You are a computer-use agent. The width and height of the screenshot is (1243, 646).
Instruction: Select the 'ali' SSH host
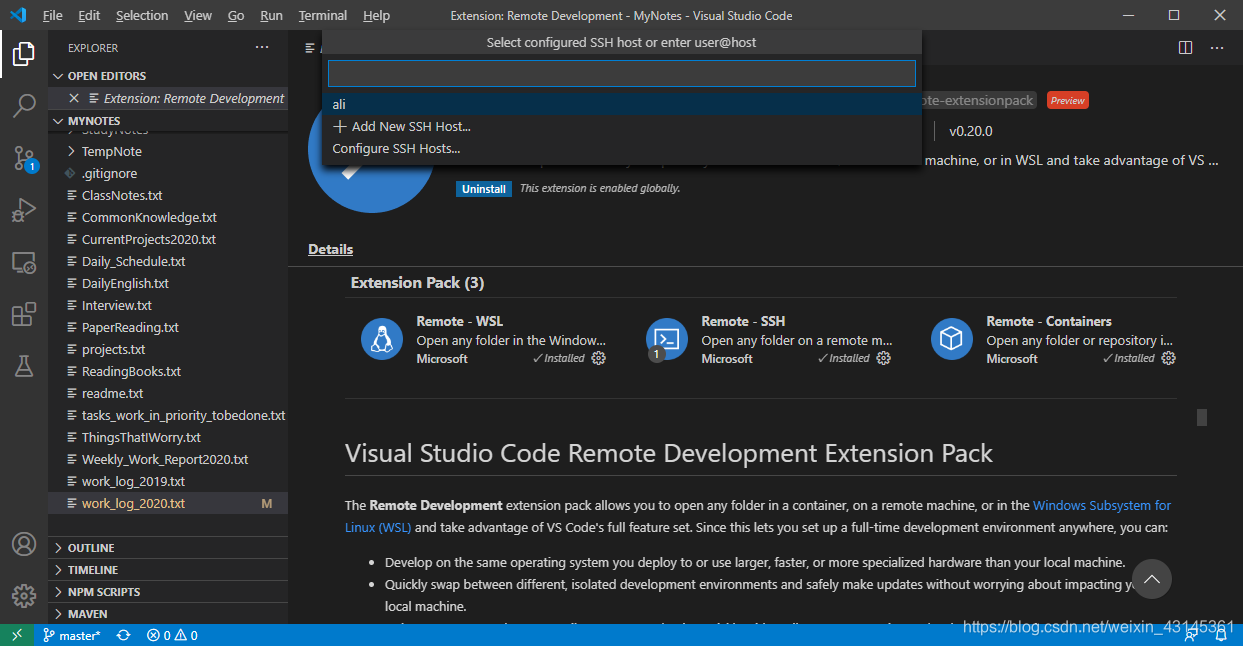point(622,104)
